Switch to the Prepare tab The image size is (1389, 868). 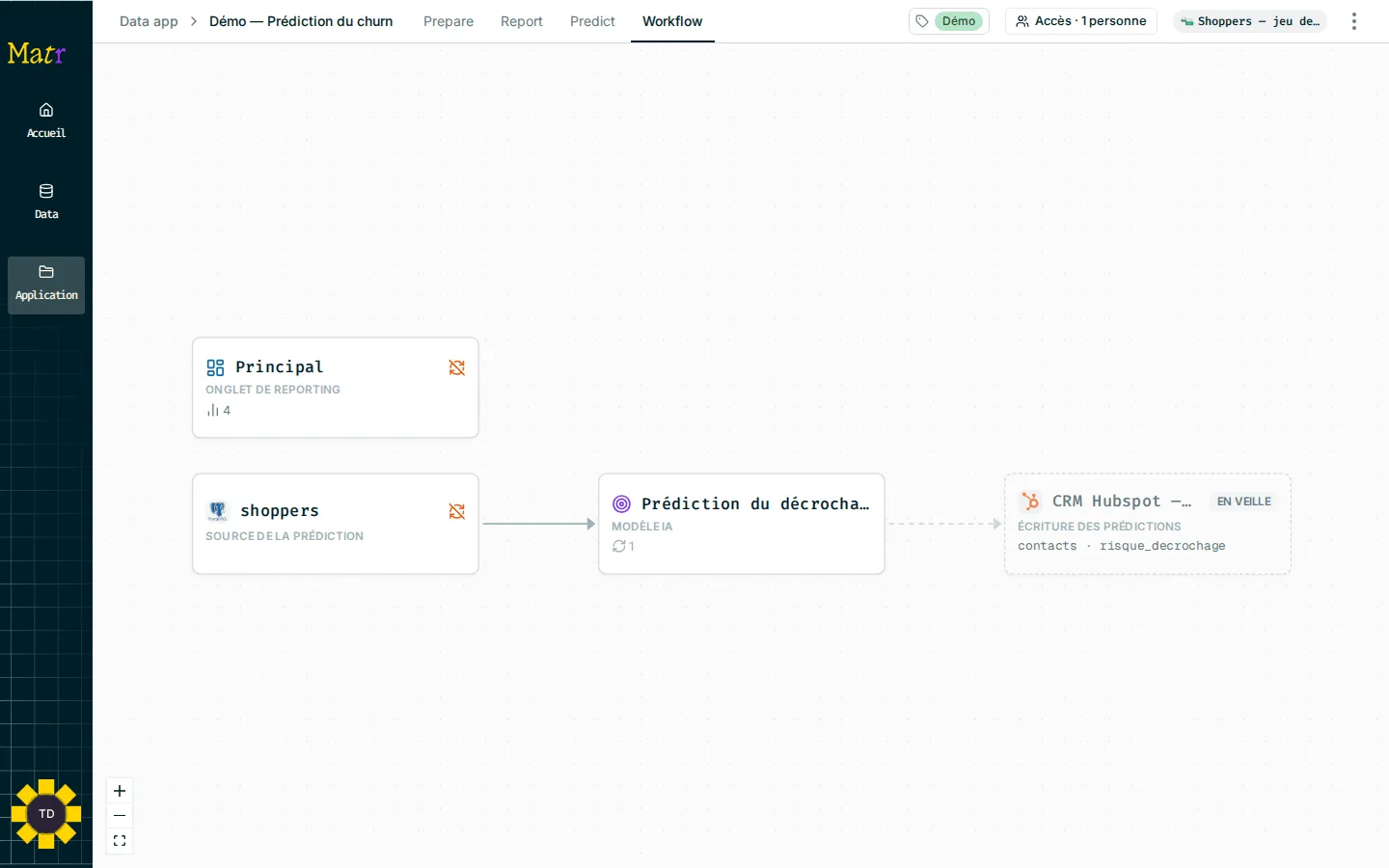click(x=449, y=21)
